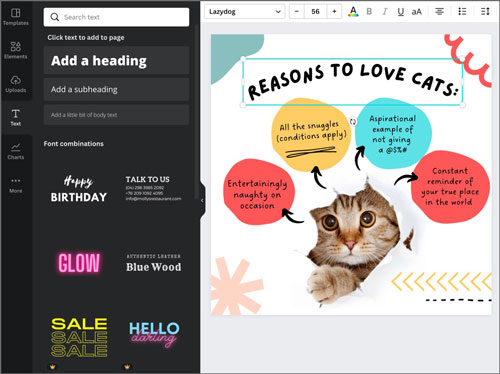Image resolution: width=500 pixels, height=374 pixels.
Task: Open the Uploads panel icon
Action: (16, 84)
